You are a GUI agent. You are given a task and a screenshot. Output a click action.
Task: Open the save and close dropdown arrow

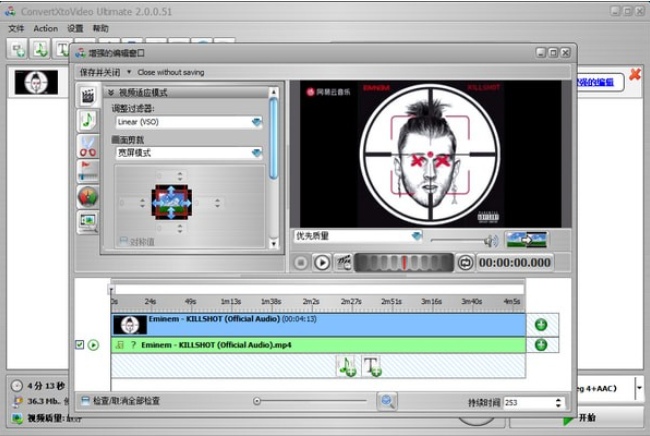click(129, 72)
